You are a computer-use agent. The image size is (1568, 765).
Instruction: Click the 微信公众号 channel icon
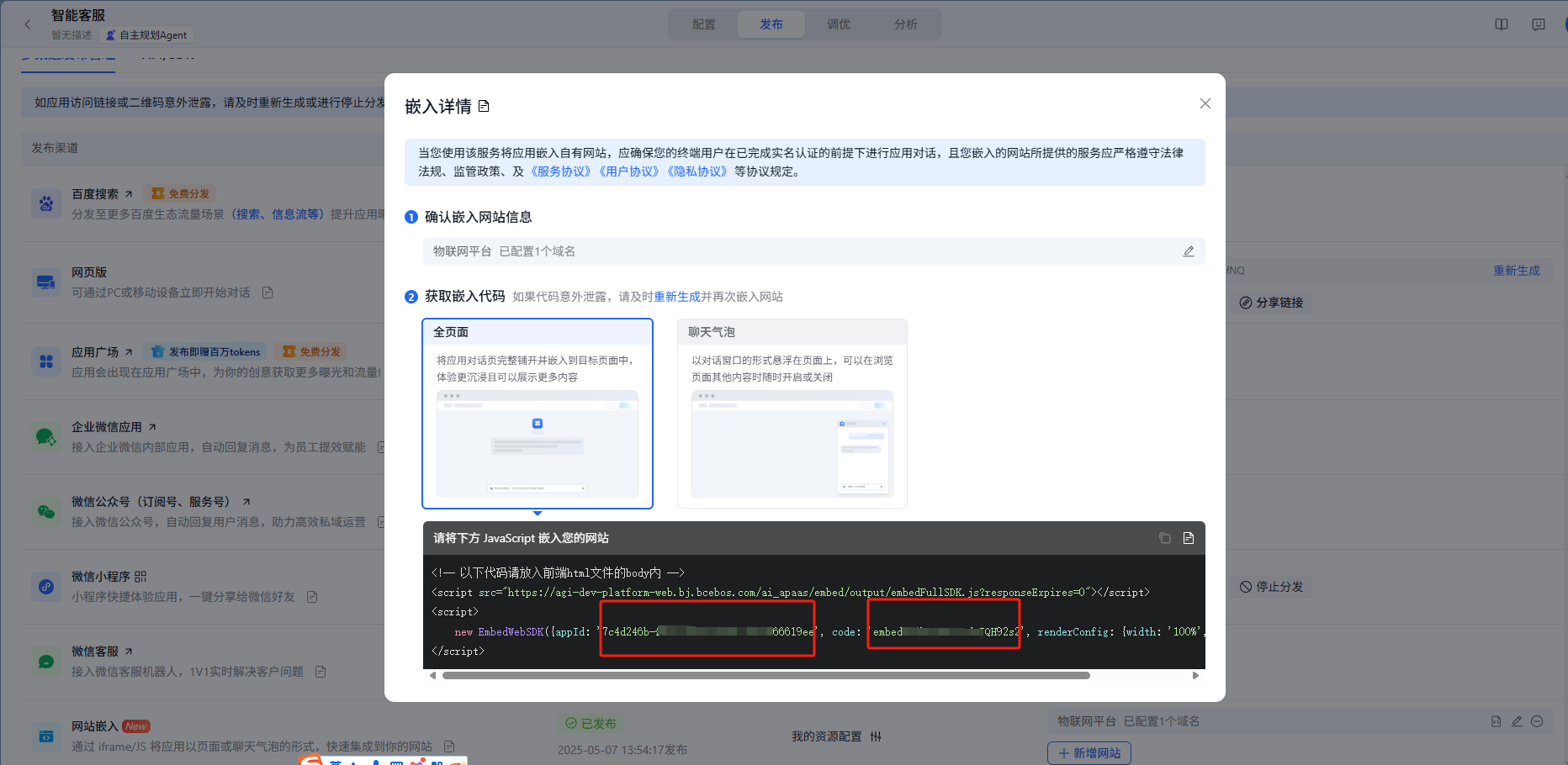46,512
